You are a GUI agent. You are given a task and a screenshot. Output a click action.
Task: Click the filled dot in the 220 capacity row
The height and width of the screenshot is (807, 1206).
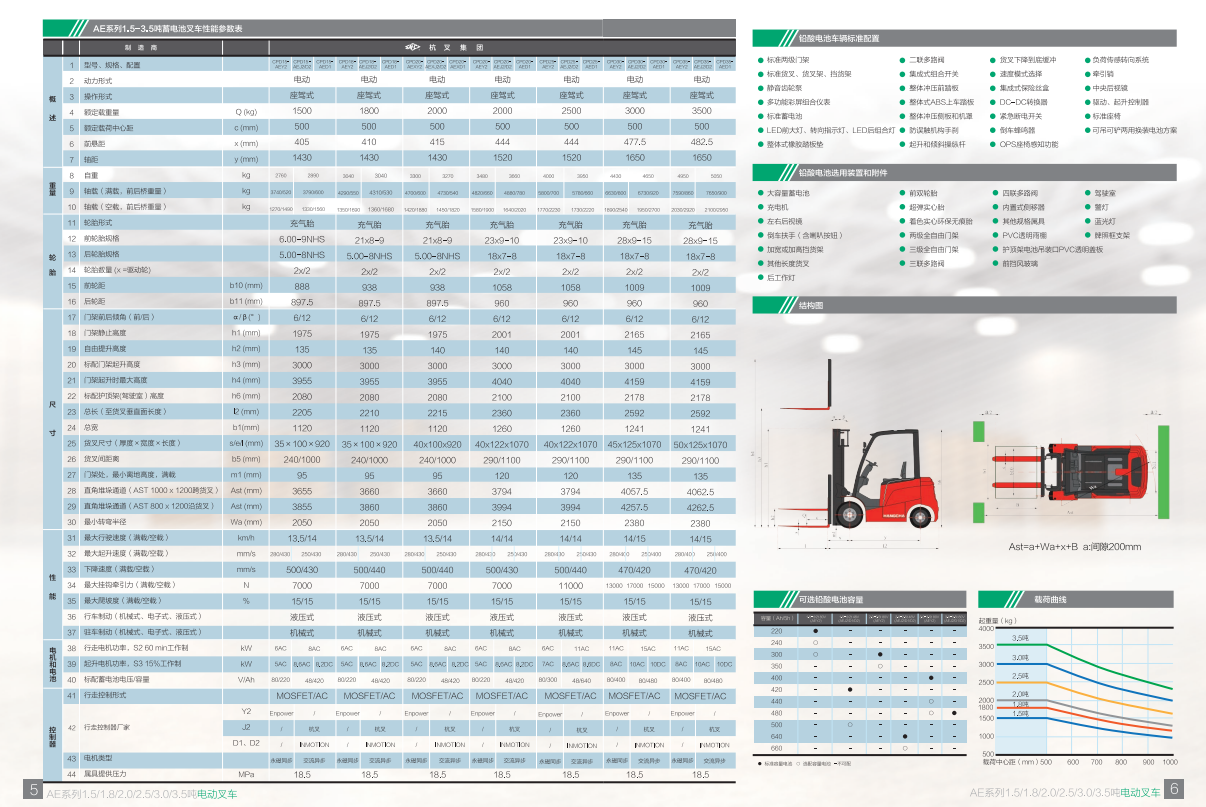click(817, 631)
